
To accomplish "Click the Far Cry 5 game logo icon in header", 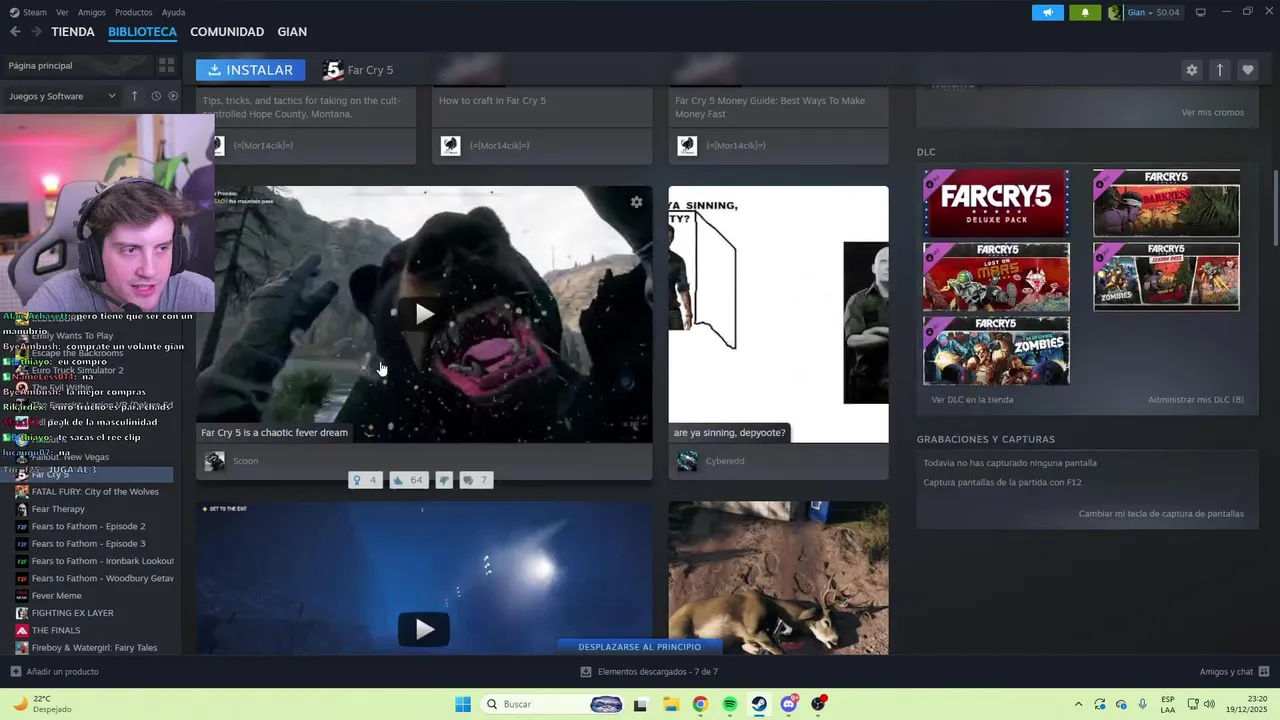I will (333, 70).
